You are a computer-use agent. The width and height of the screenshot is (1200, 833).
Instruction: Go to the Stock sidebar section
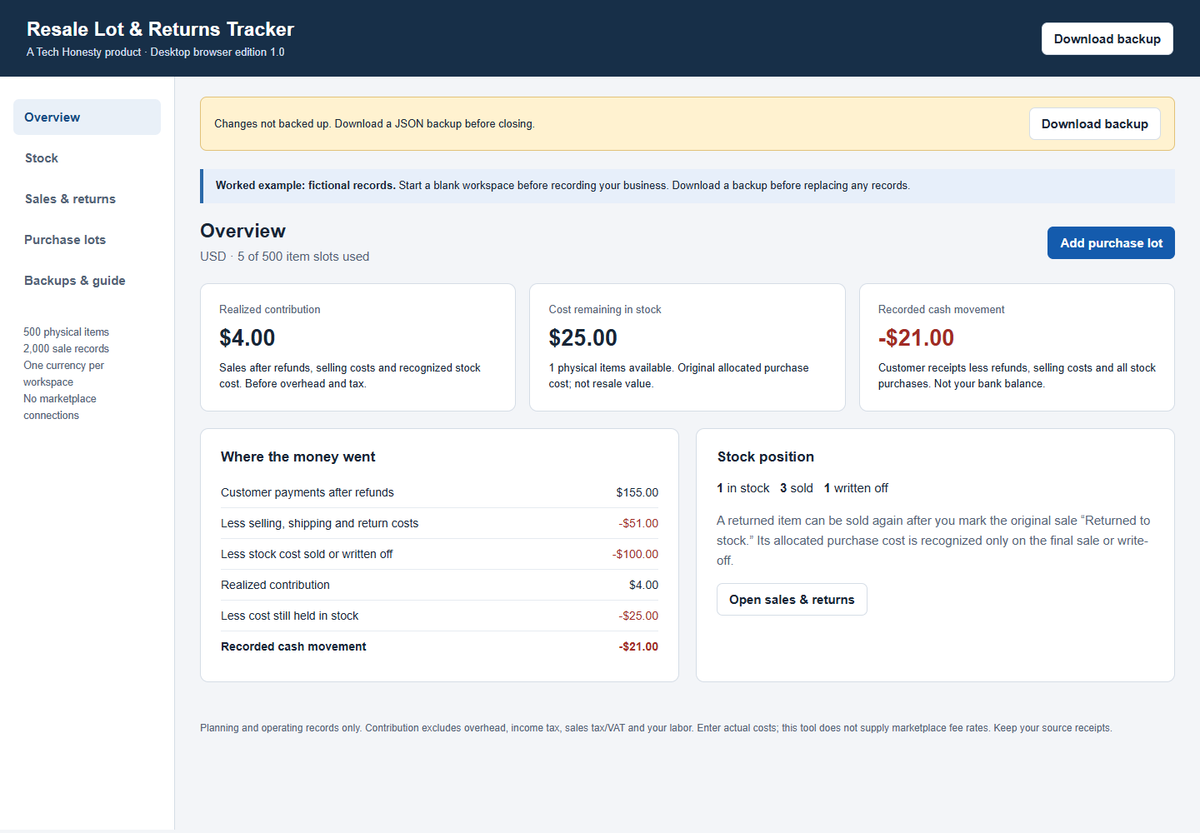tap(87, 158)
